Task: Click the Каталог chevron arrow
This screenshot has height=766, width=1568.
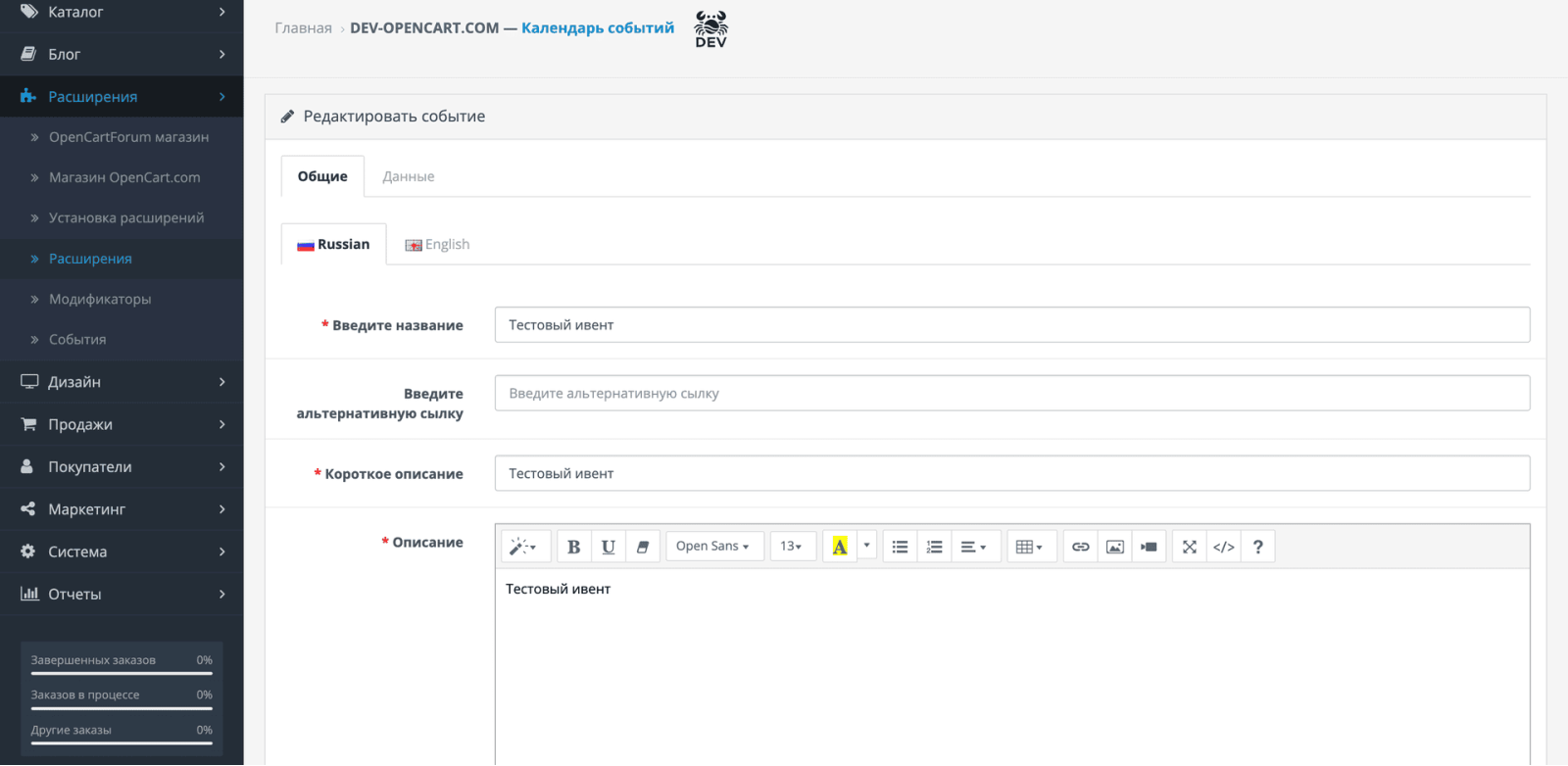Action: [x=222, y=12]
